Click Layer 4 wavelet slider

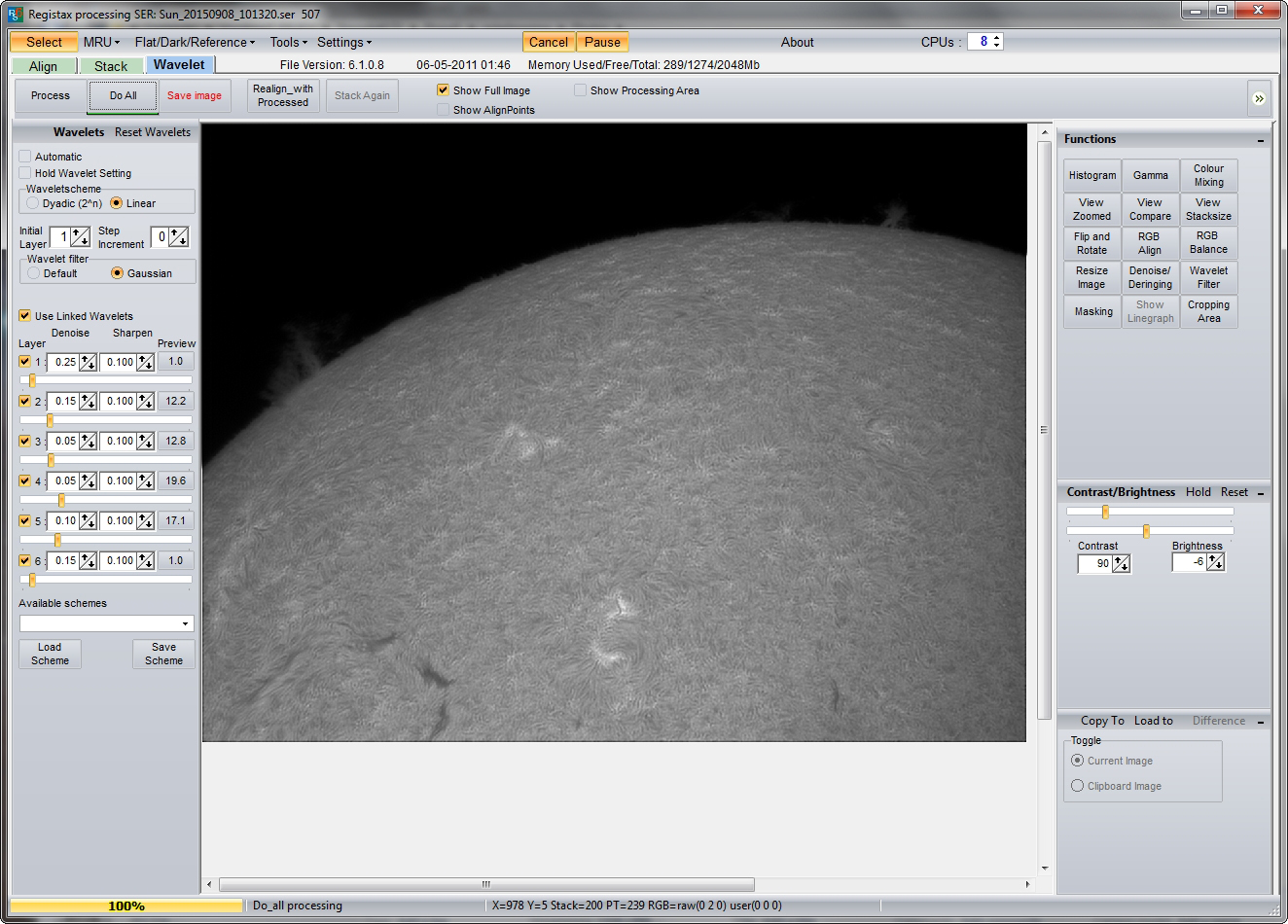coord(106,500)
